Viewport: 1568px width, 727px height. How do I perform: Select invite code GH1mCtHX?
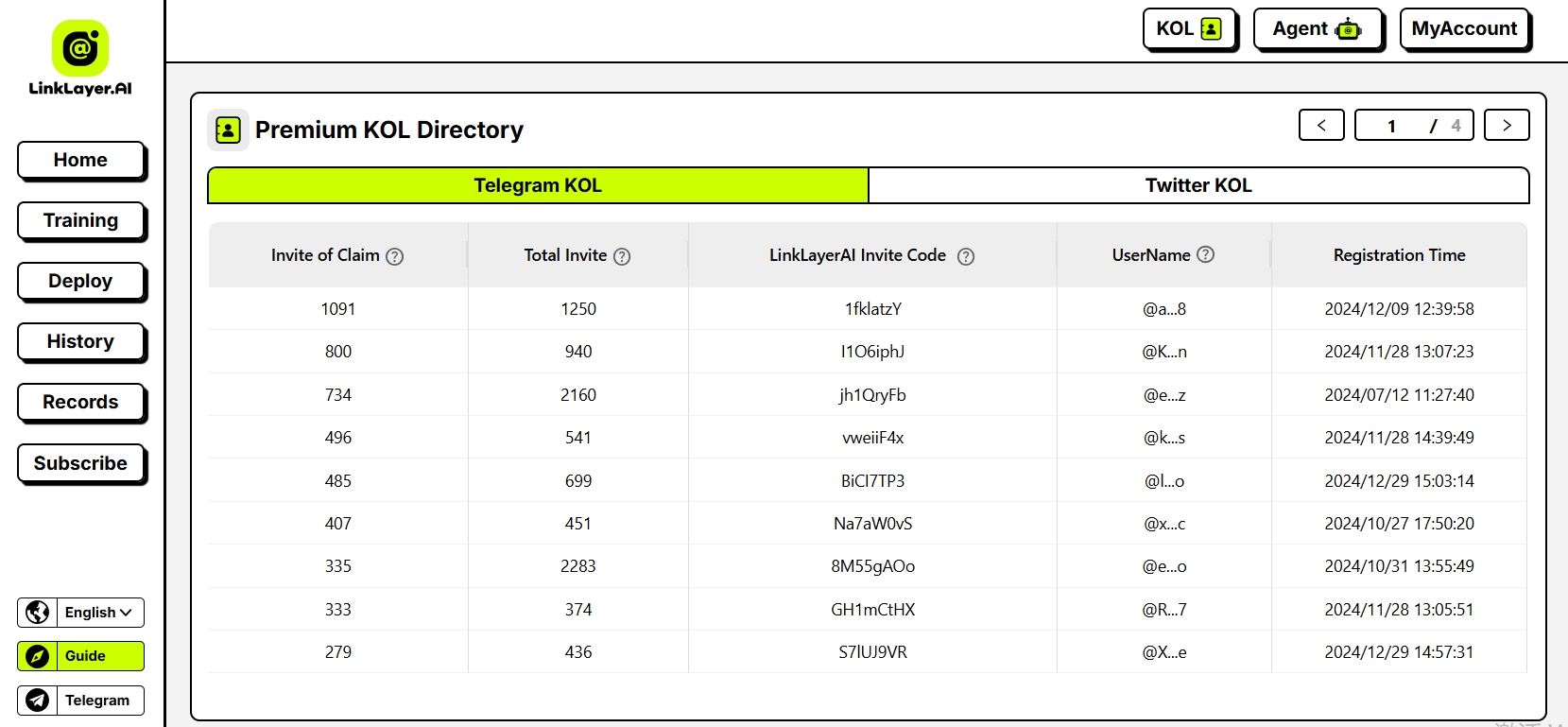point(873,610)
